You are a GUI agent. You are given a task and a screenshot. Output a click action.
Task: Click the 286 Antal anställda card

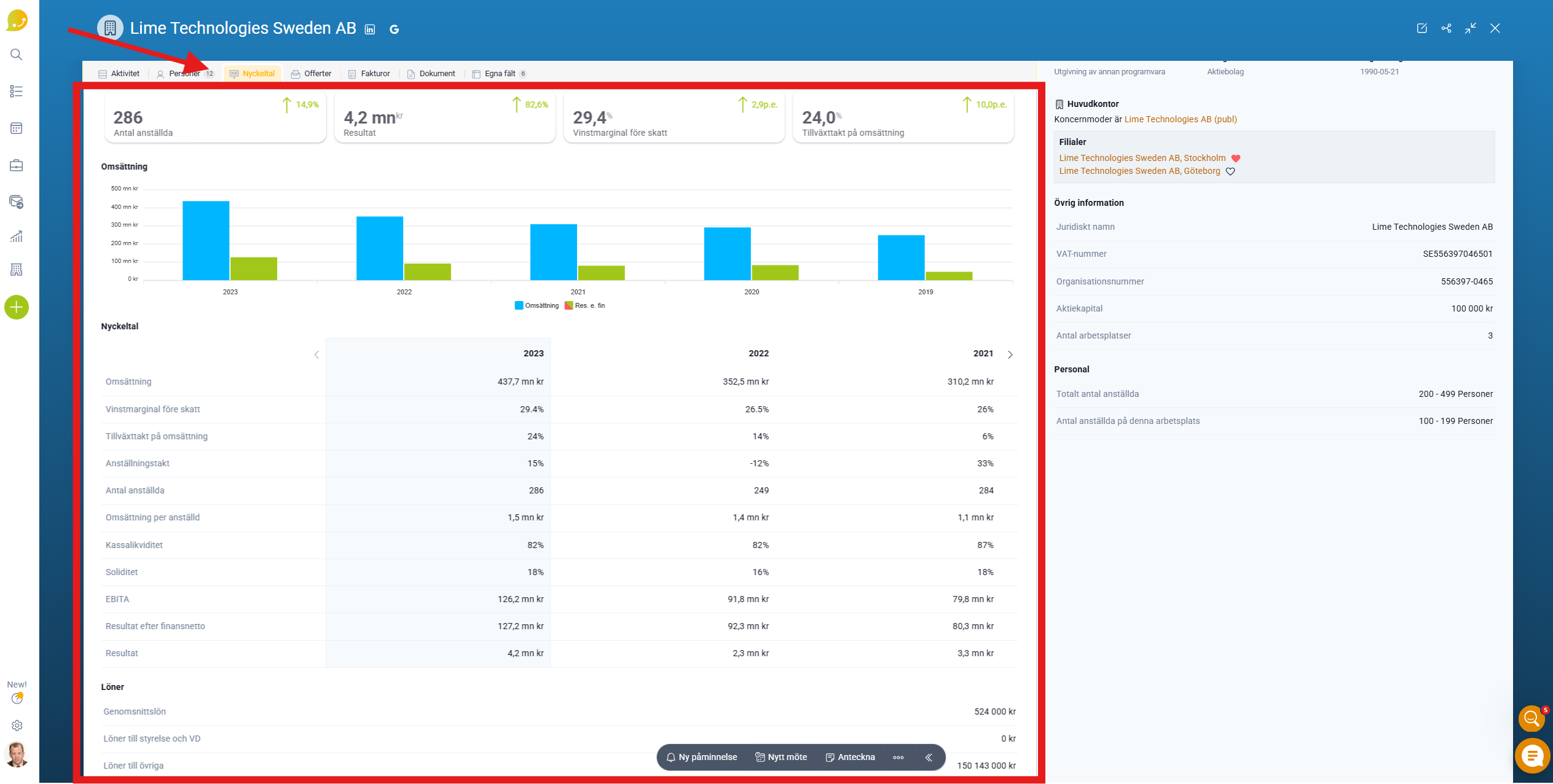pos(216,118)
